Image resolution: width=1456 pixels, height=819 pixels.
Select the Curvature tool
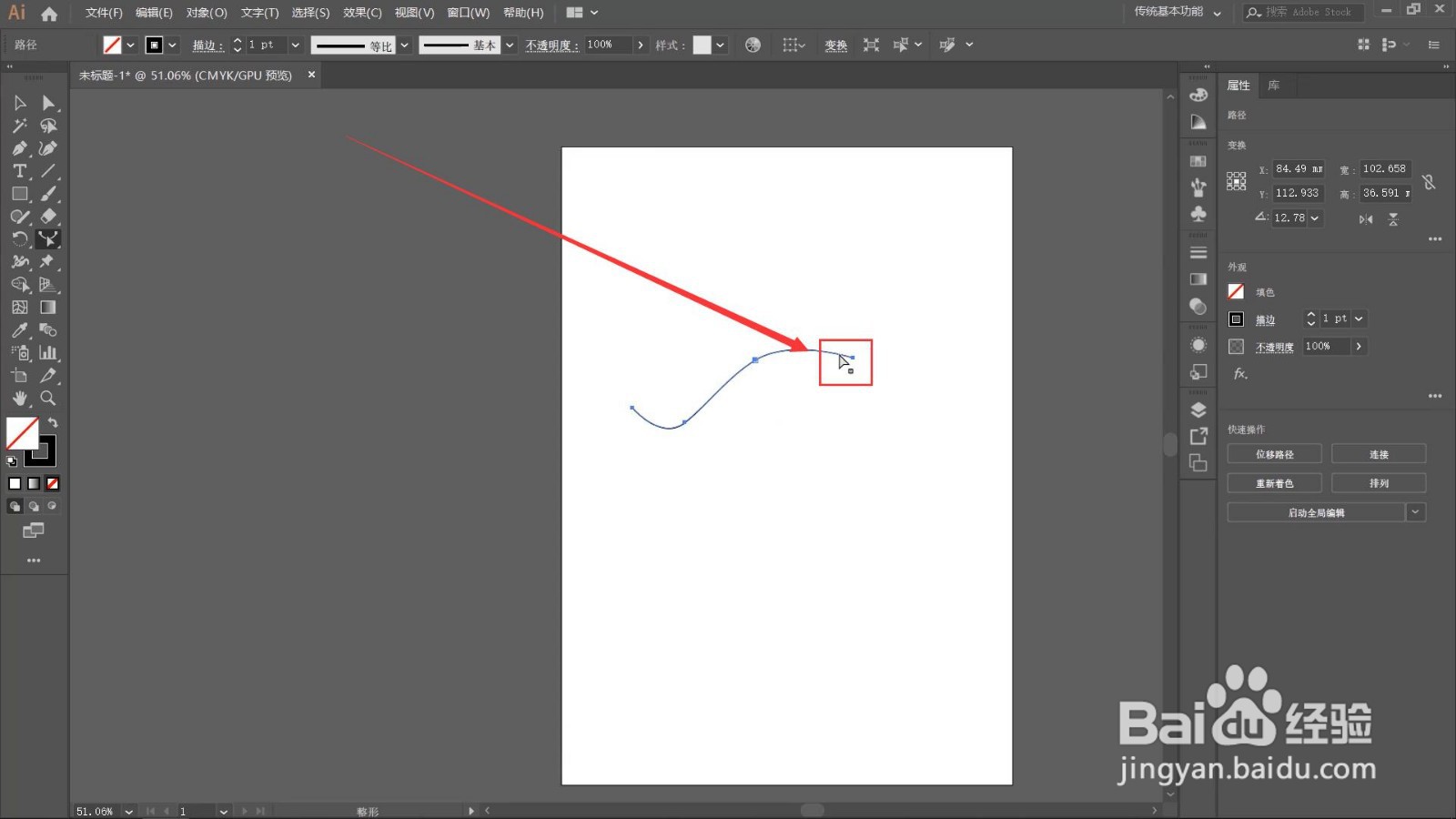point(48,148)
